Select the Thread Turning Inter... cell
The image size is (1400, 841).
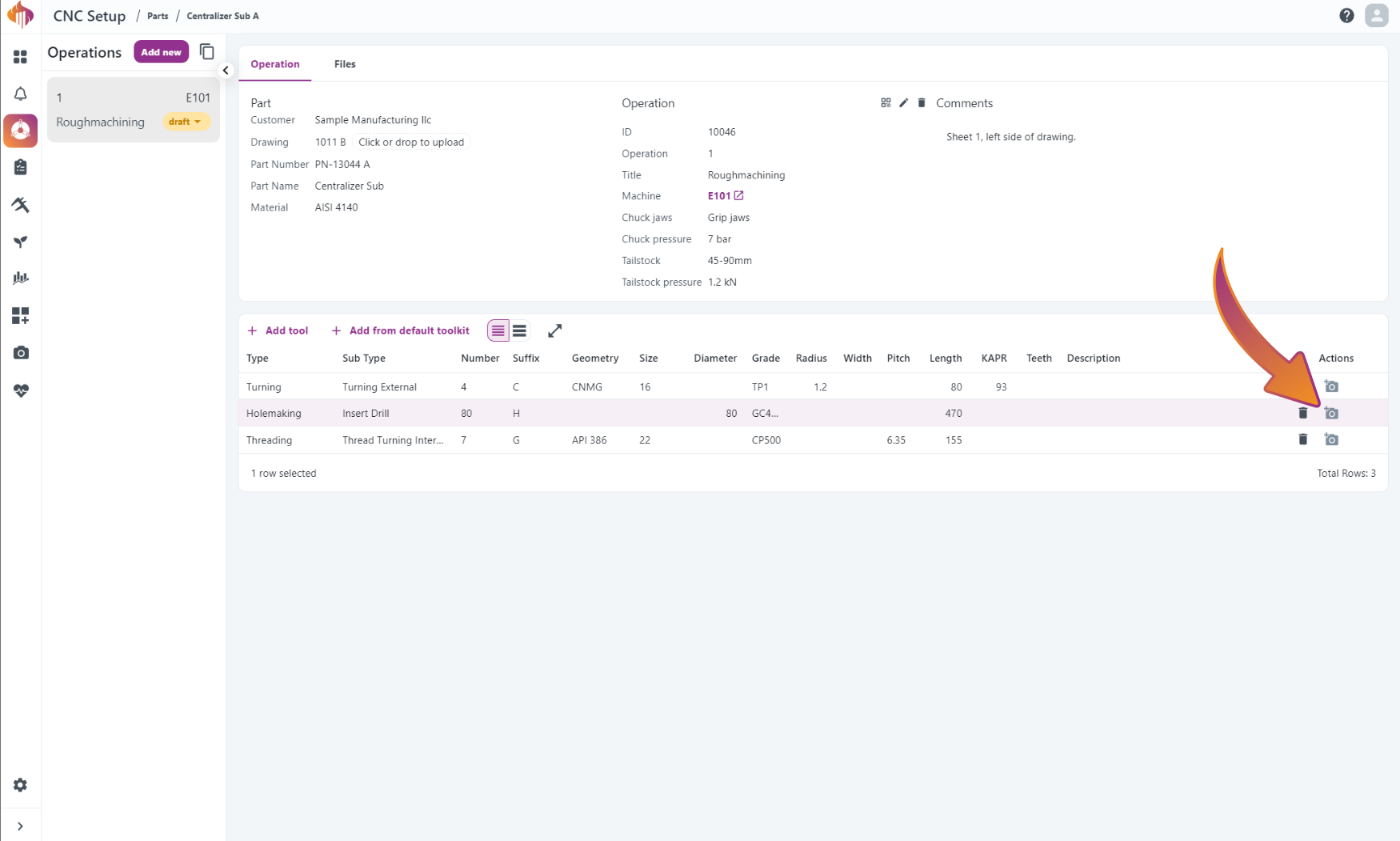coord(393,440)
